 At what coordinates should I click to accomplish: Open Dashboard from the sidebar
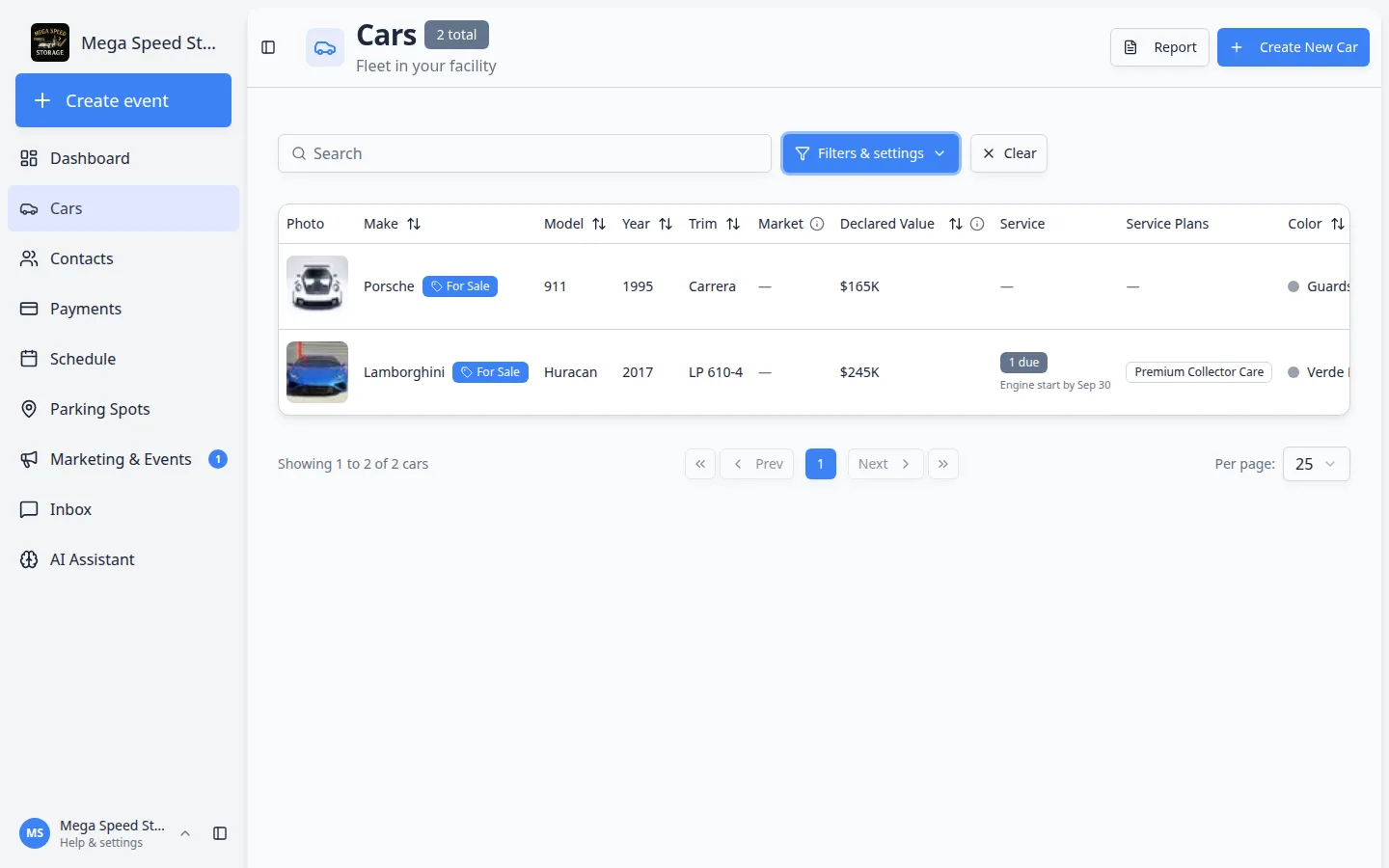pyautogui.click(x=123, y=158)
